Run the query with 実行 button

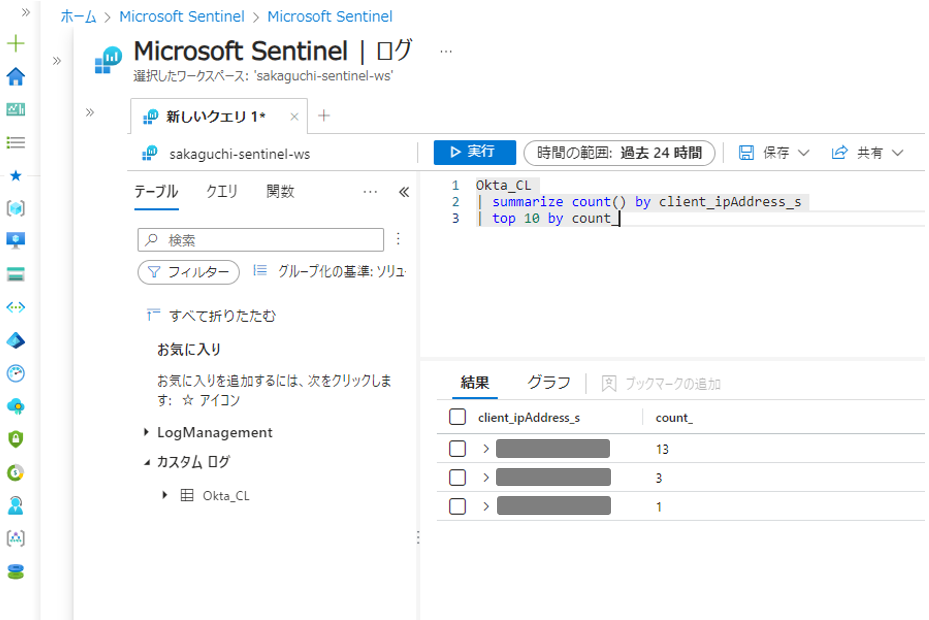pyautogui.click(x=475, y=152)
